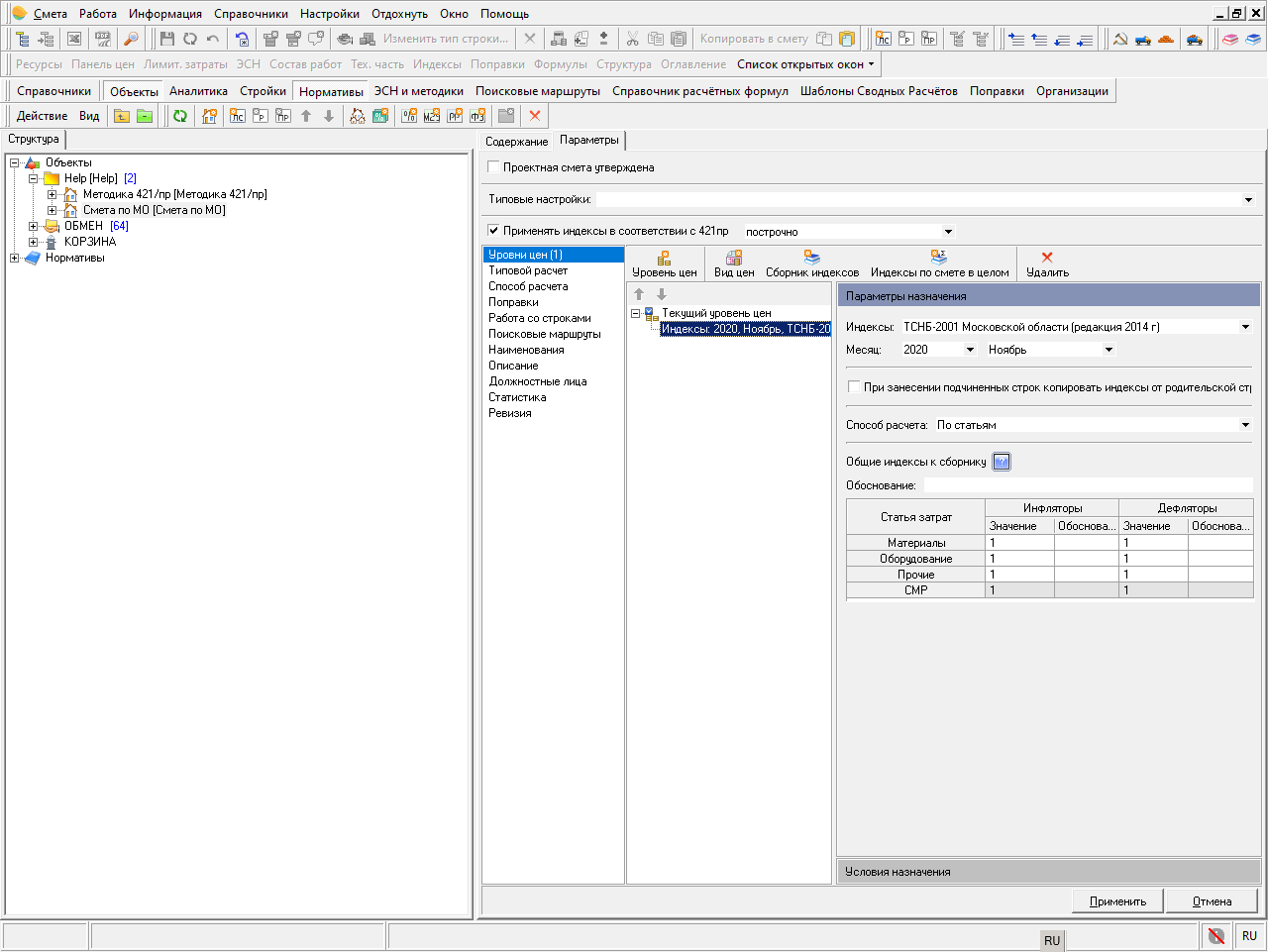1268x952 pixels.
Task: Open the Настройки menu
Action: (330, 14)
